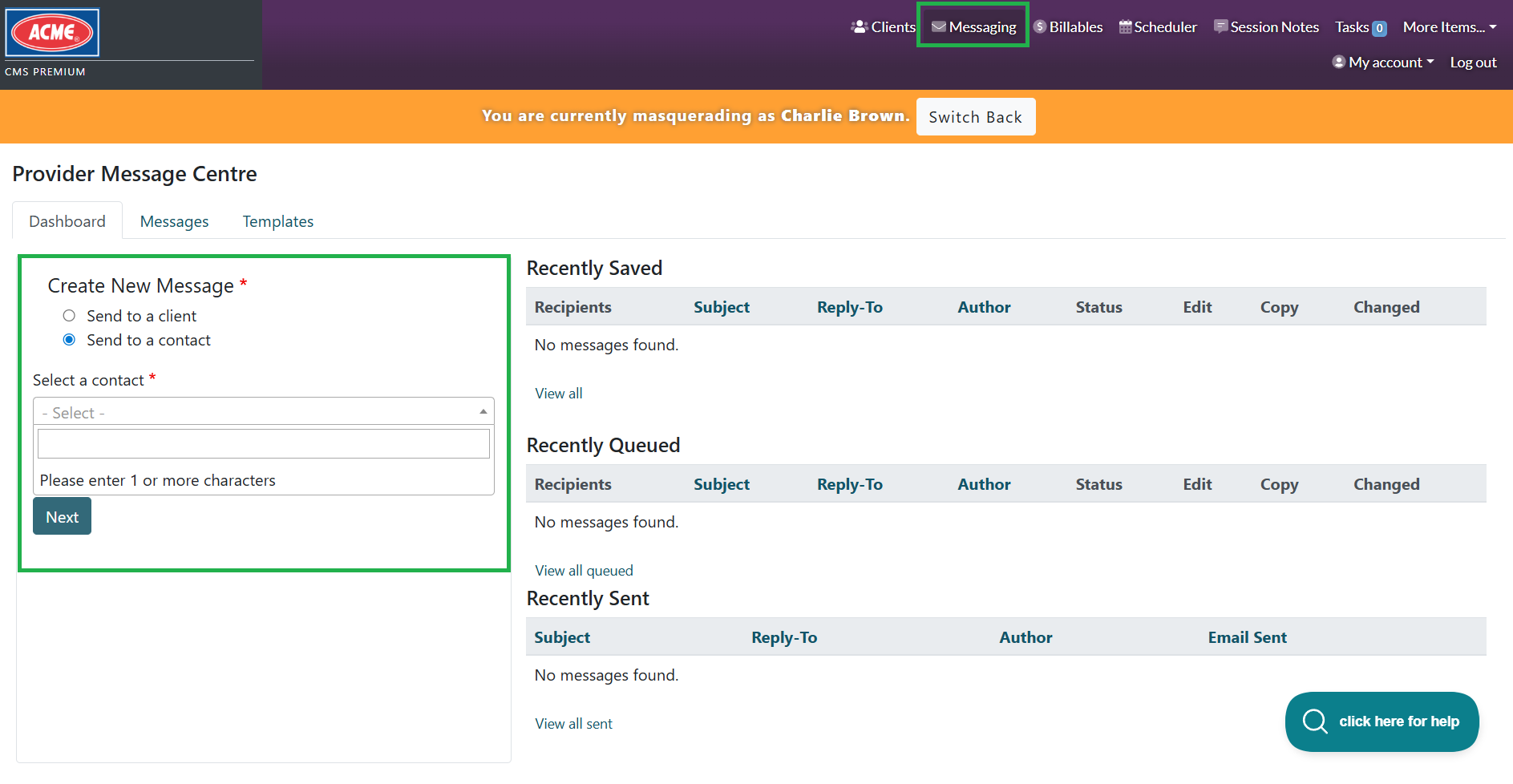Click Please enter 1 or more characters hint
This screenshot has height=784, width=1513.
[158, 480]
